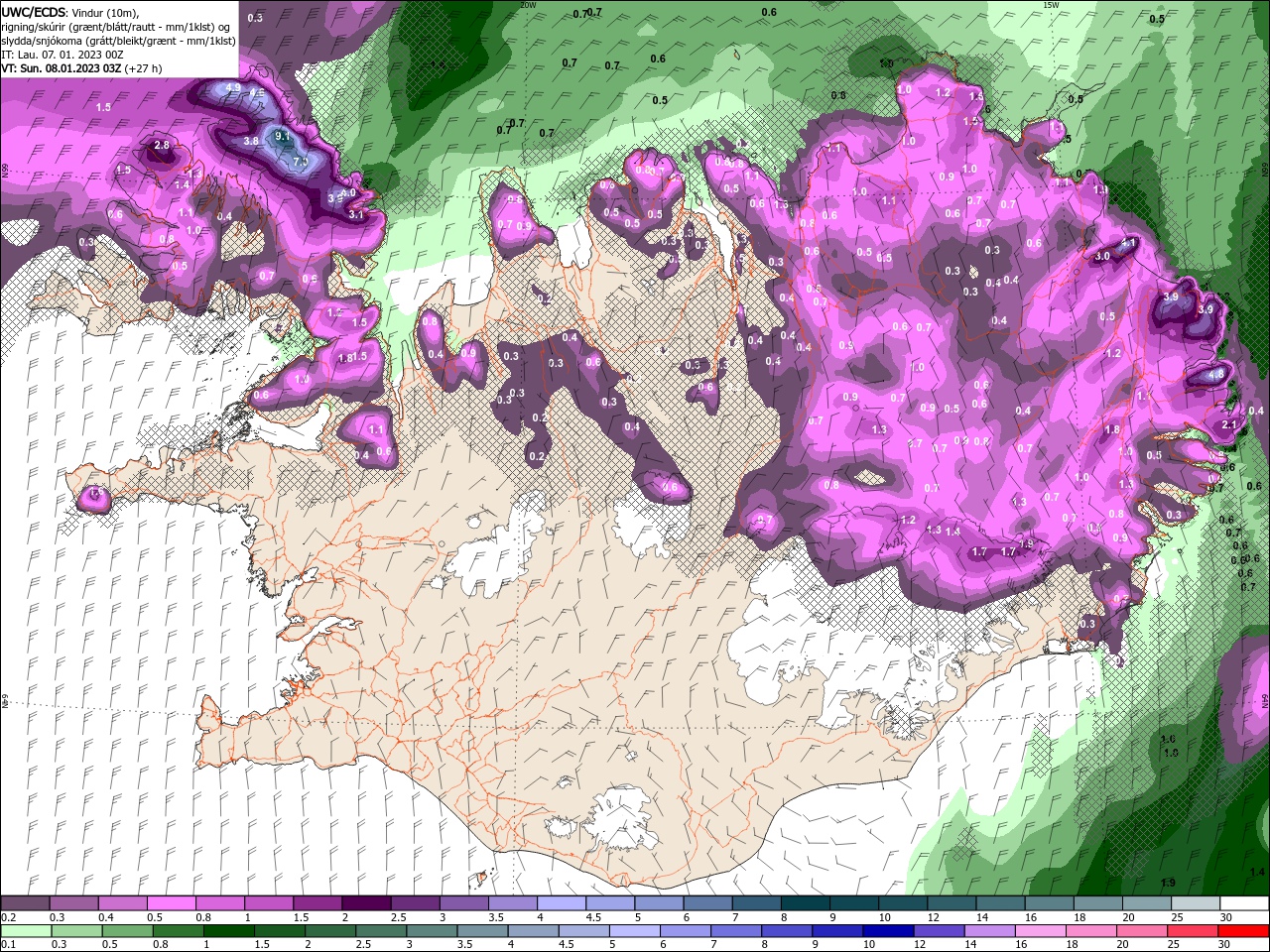The width and height of the screenshot is (1270, 952).
Task: Click the 3.8 value in the northwest purple band
Action: coord(251,141)
